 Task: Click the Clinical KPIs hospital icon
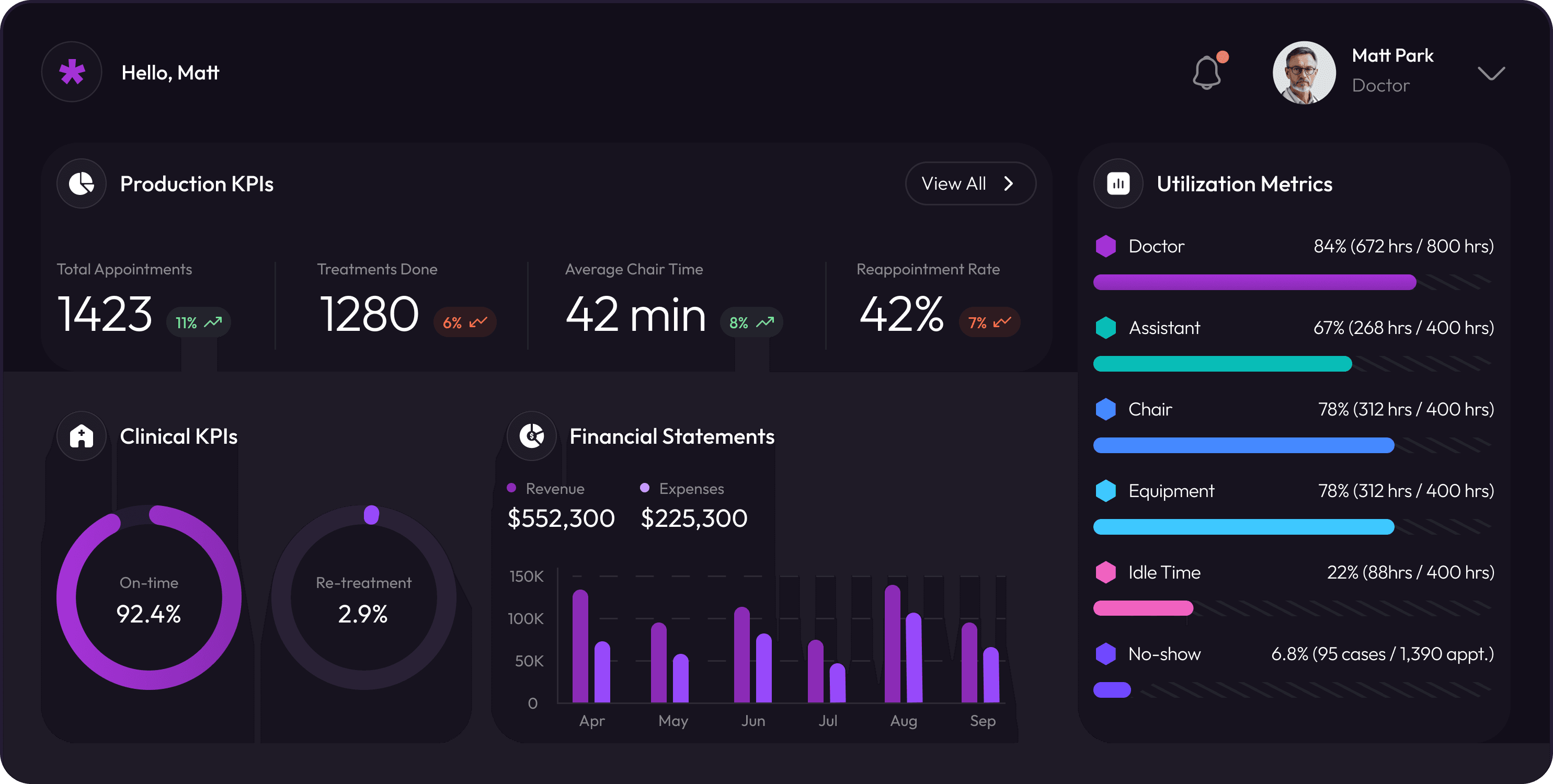point(82,436)
